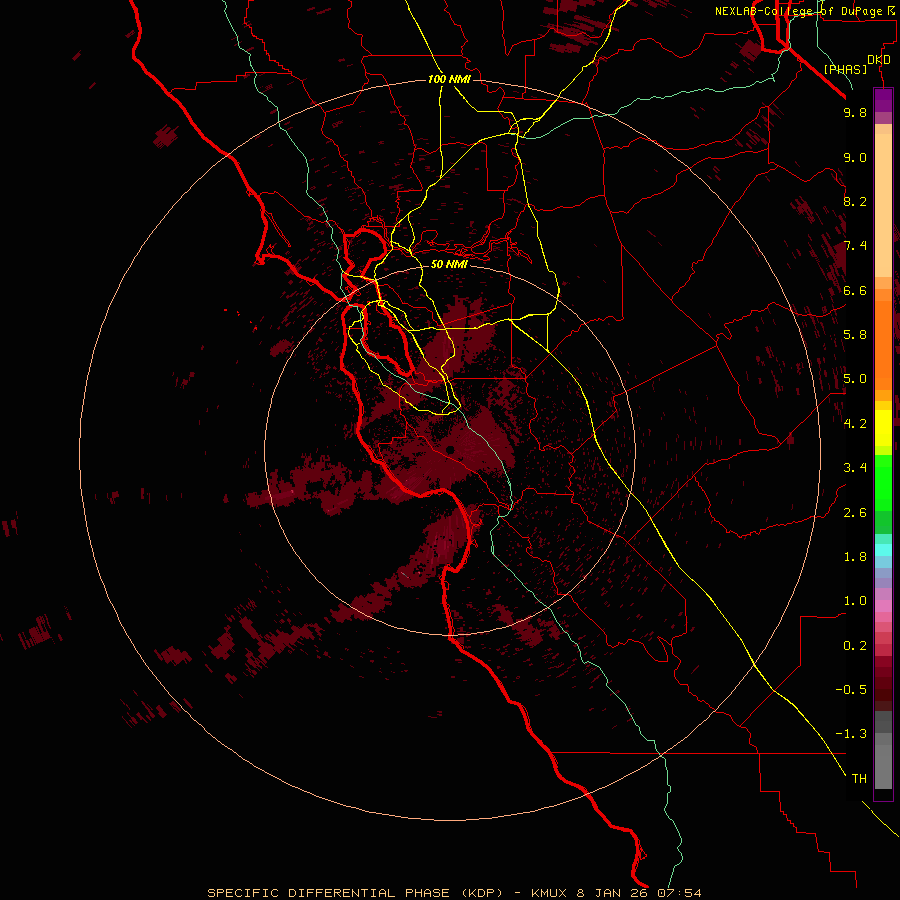Click the 4.2 value on the legend
The width and height of the screenshot is (900, 900).
[855, 424]
